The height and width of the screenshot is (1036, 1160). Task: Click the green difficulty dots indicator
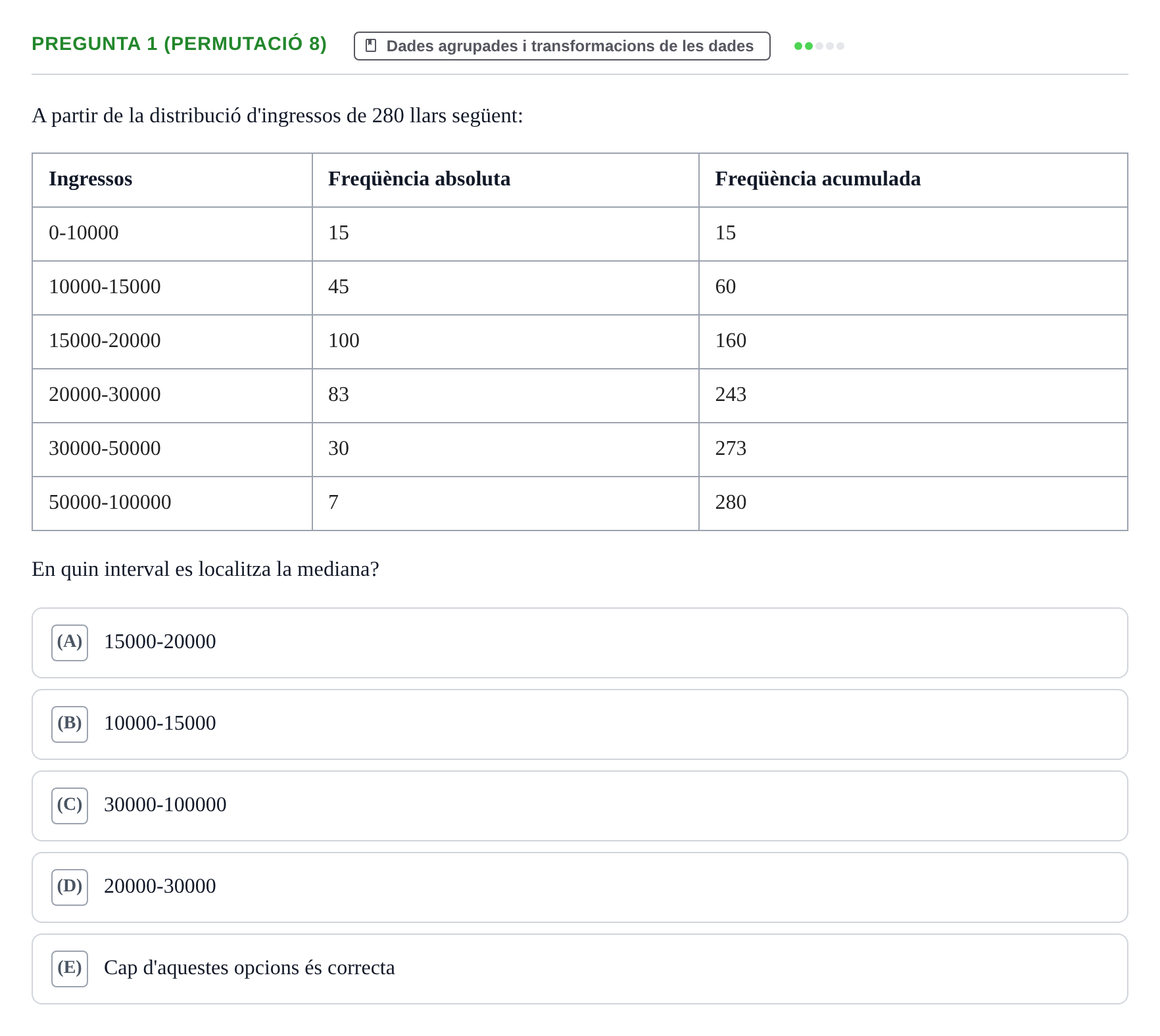(819, 46)
